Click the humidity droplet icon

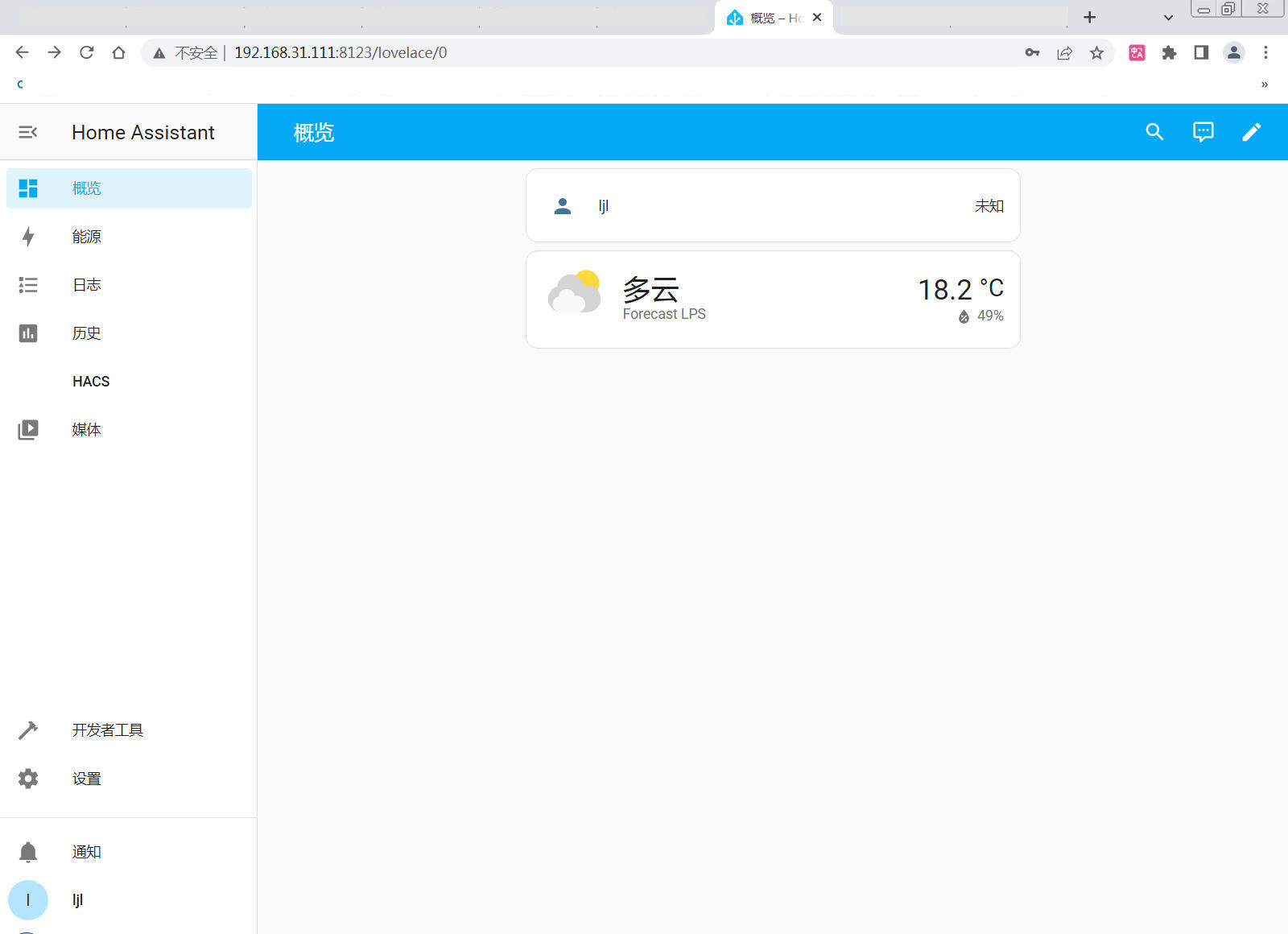click(964, 316)
